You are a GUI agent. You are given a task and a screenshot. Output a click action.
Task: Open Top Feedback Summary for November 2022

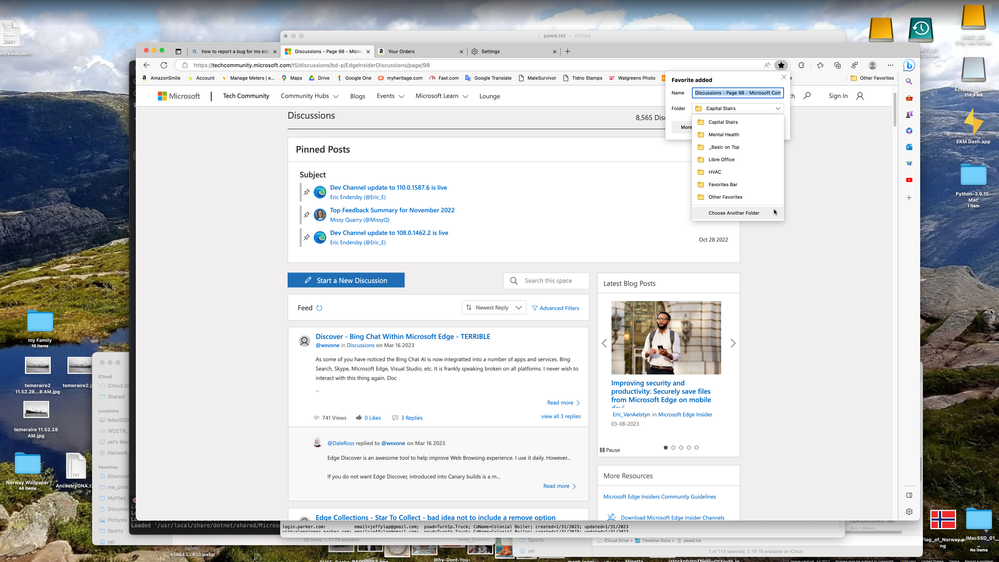click(x=392, y=210)
